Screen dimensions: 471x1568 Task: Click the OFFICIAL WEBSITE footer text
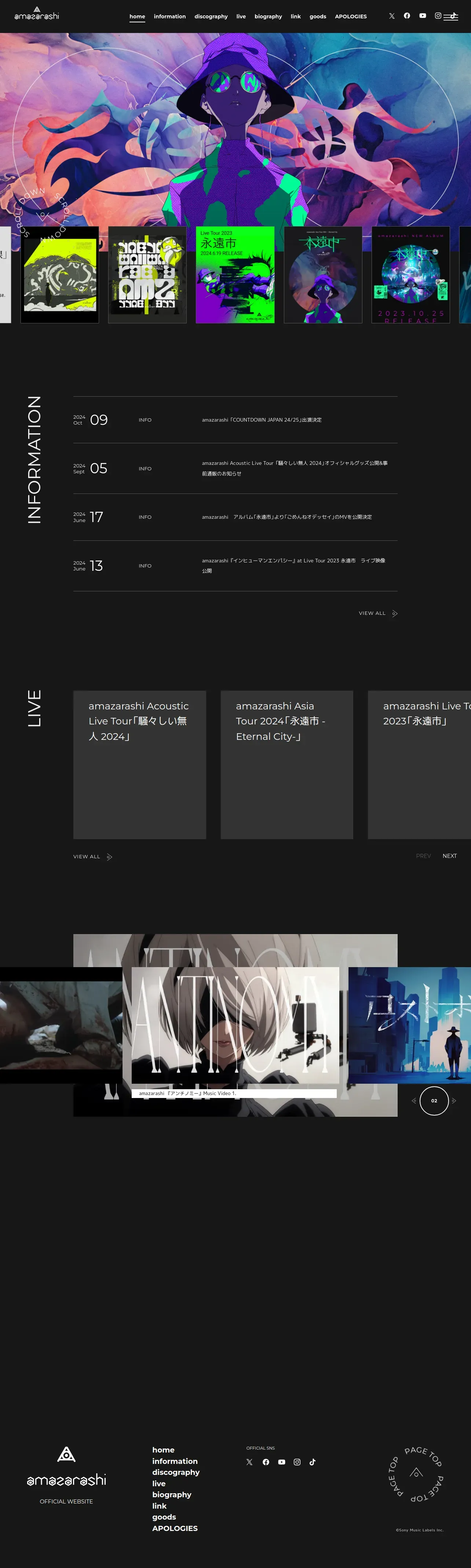66,1502
